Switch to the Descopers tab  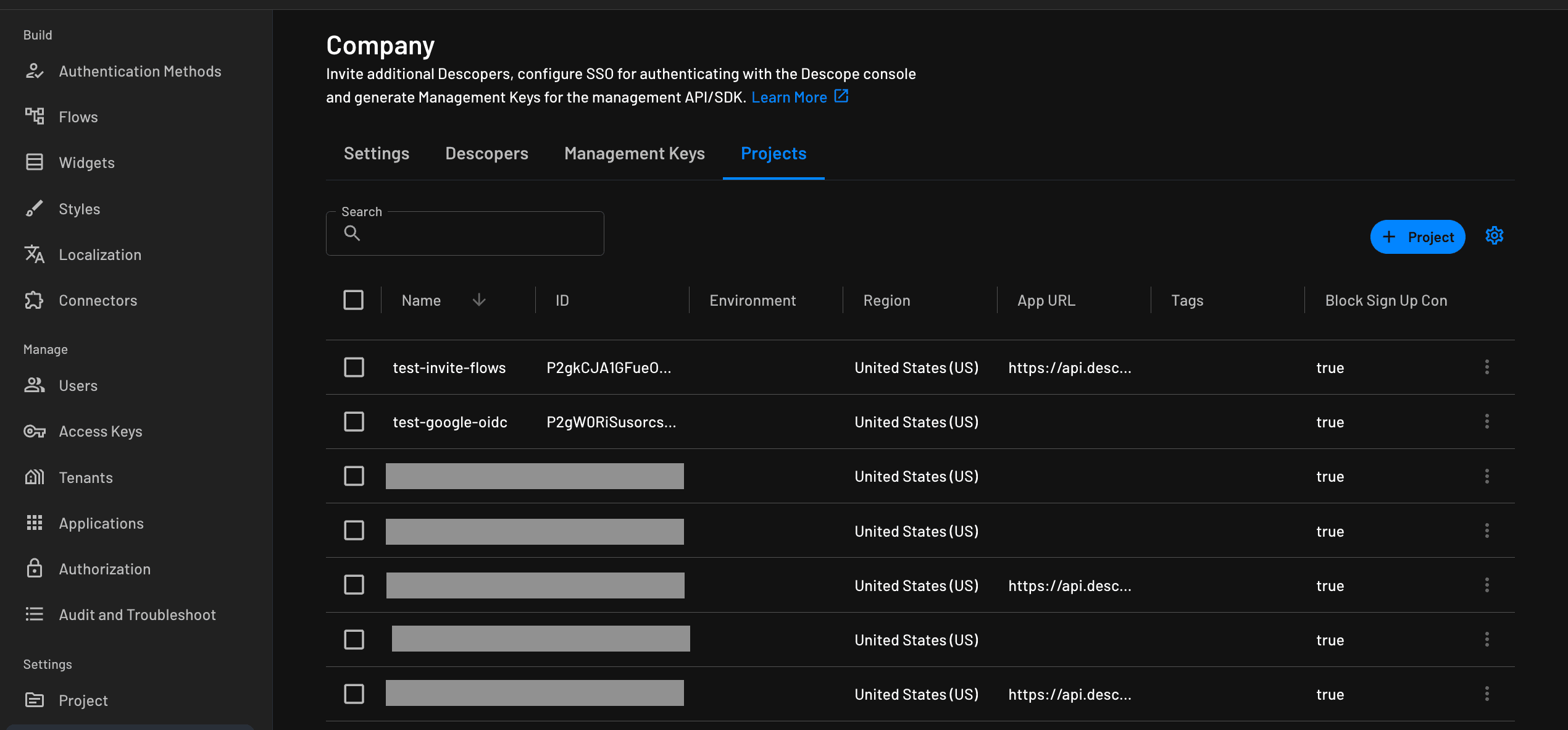pyautogui.click(x=486, y=153)
